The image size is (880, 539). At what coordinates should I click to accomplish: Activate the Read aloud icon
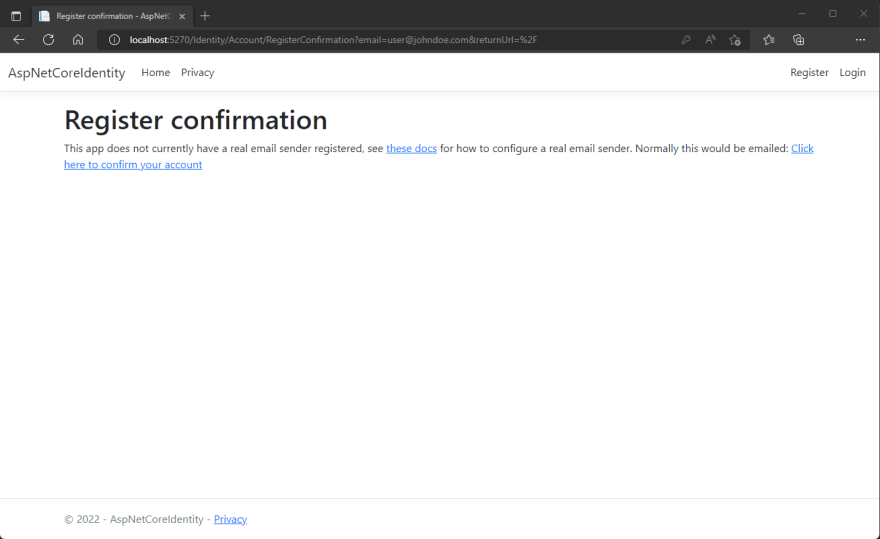coord(711,40)
